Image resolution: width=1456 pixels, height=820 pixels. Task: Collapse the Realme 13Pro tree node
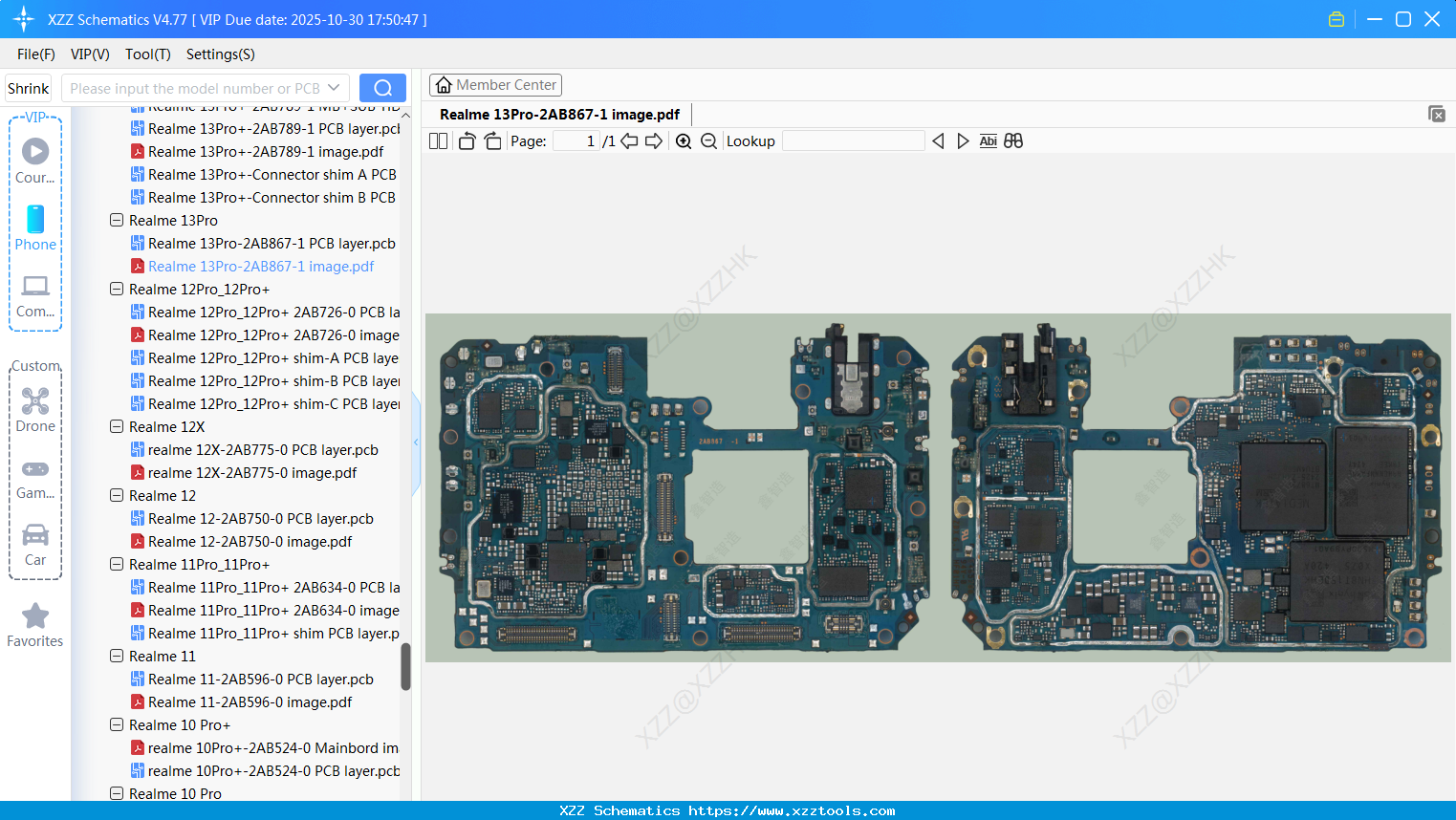(117, 220)
